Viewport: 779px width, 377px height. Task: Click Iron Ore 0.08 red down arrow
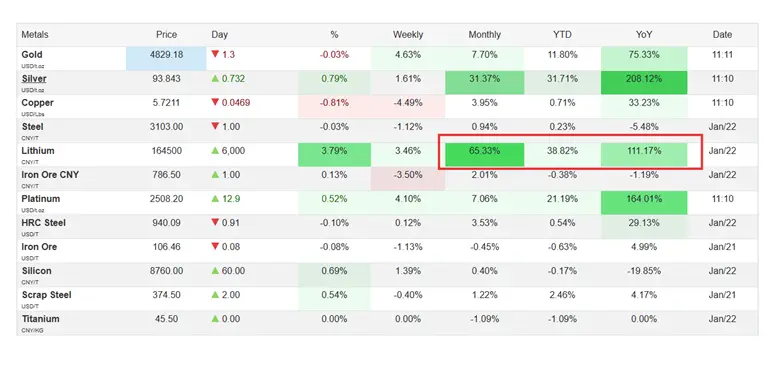tap(215, 246)
